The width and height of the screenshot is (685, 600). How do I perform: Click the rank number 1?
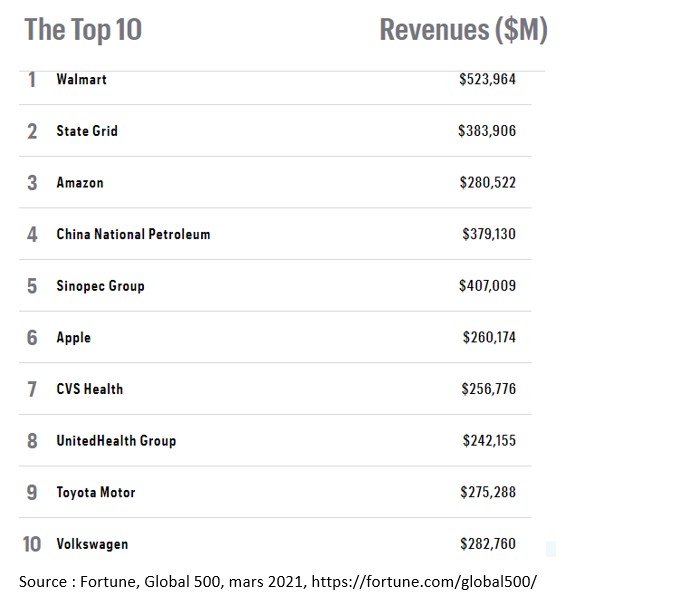[32, 79]
